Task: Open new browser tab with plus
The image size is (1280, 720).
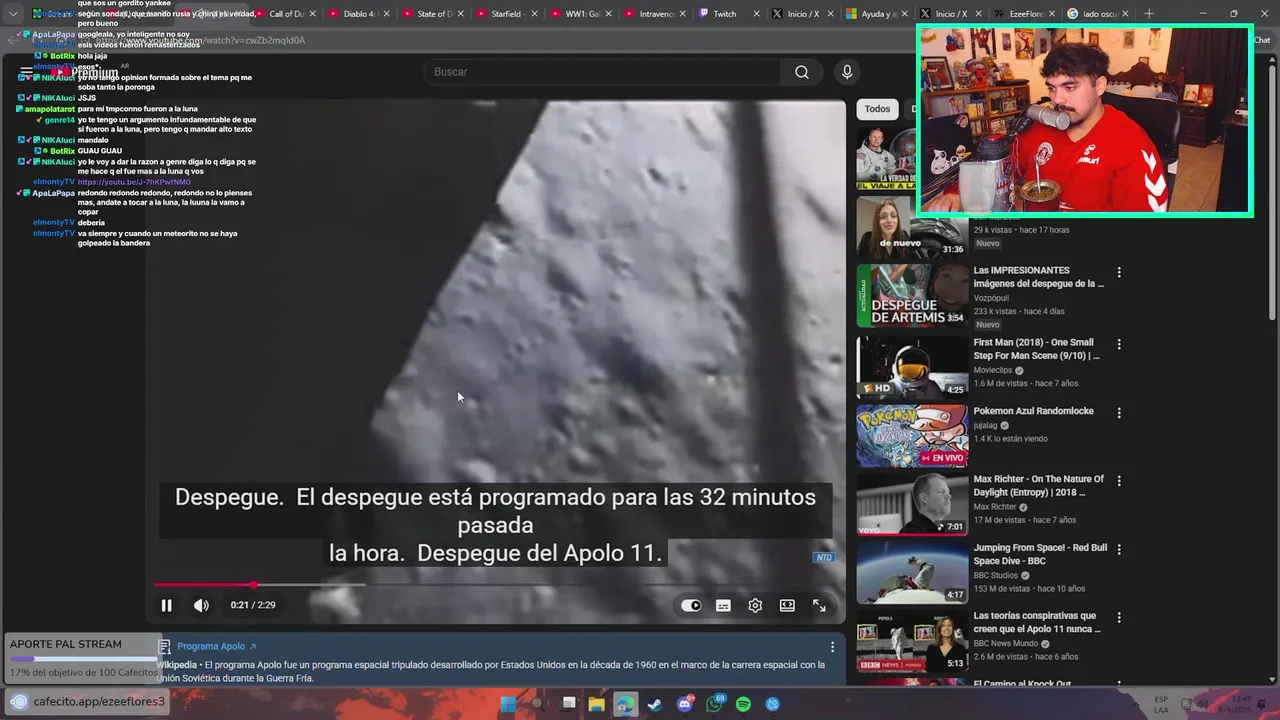Action: [x=1148, y=14]
